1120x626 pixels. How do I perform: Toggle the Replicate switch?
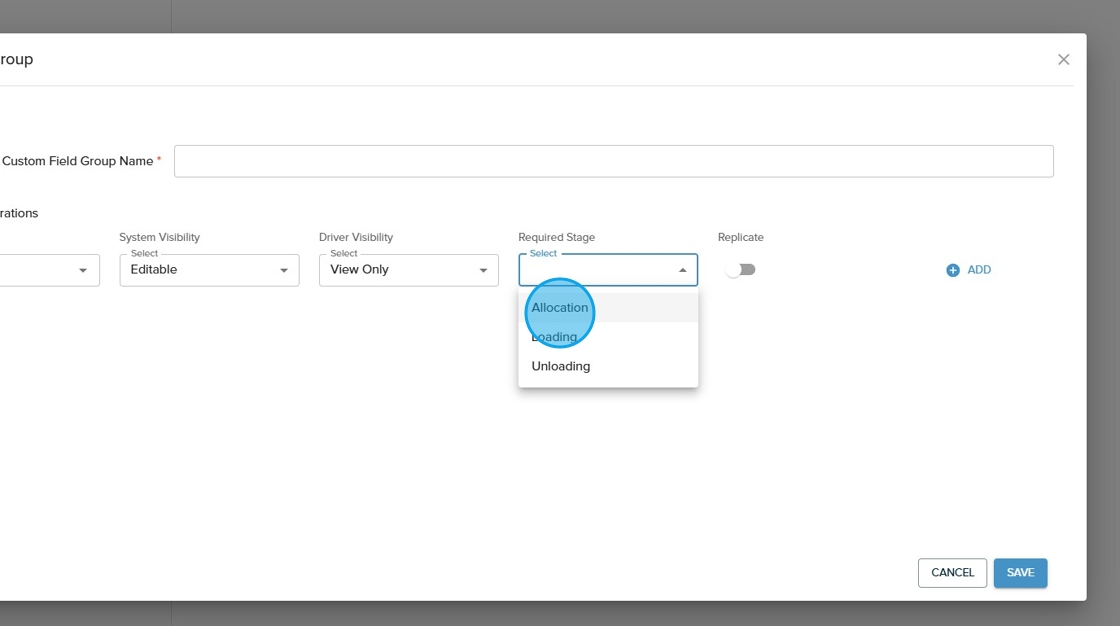pos(741,270)
